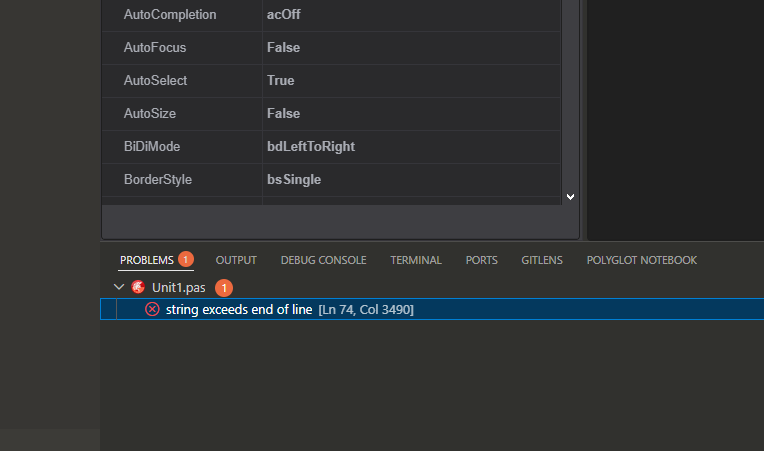Click the count badge on the PROBLEMS tab

[x=186, y=259]
